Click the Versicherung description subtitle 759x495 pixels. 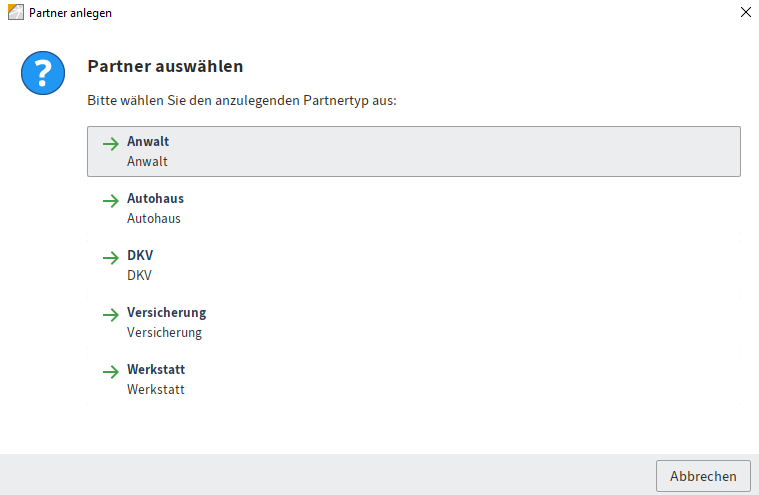pos(164,332)
